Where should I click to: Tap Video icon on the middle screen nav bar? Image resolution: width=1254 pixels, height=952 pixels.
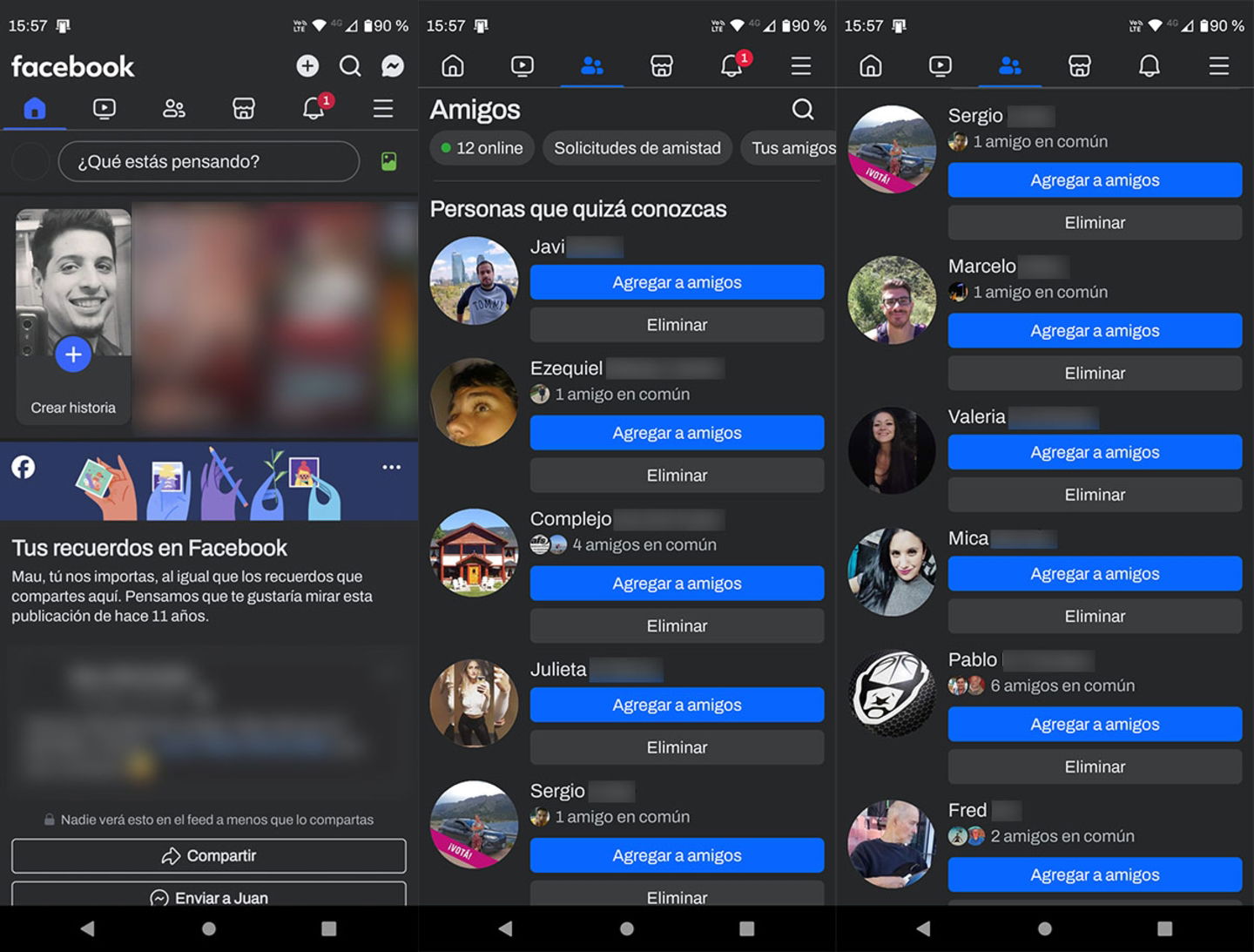pos(522,65)
